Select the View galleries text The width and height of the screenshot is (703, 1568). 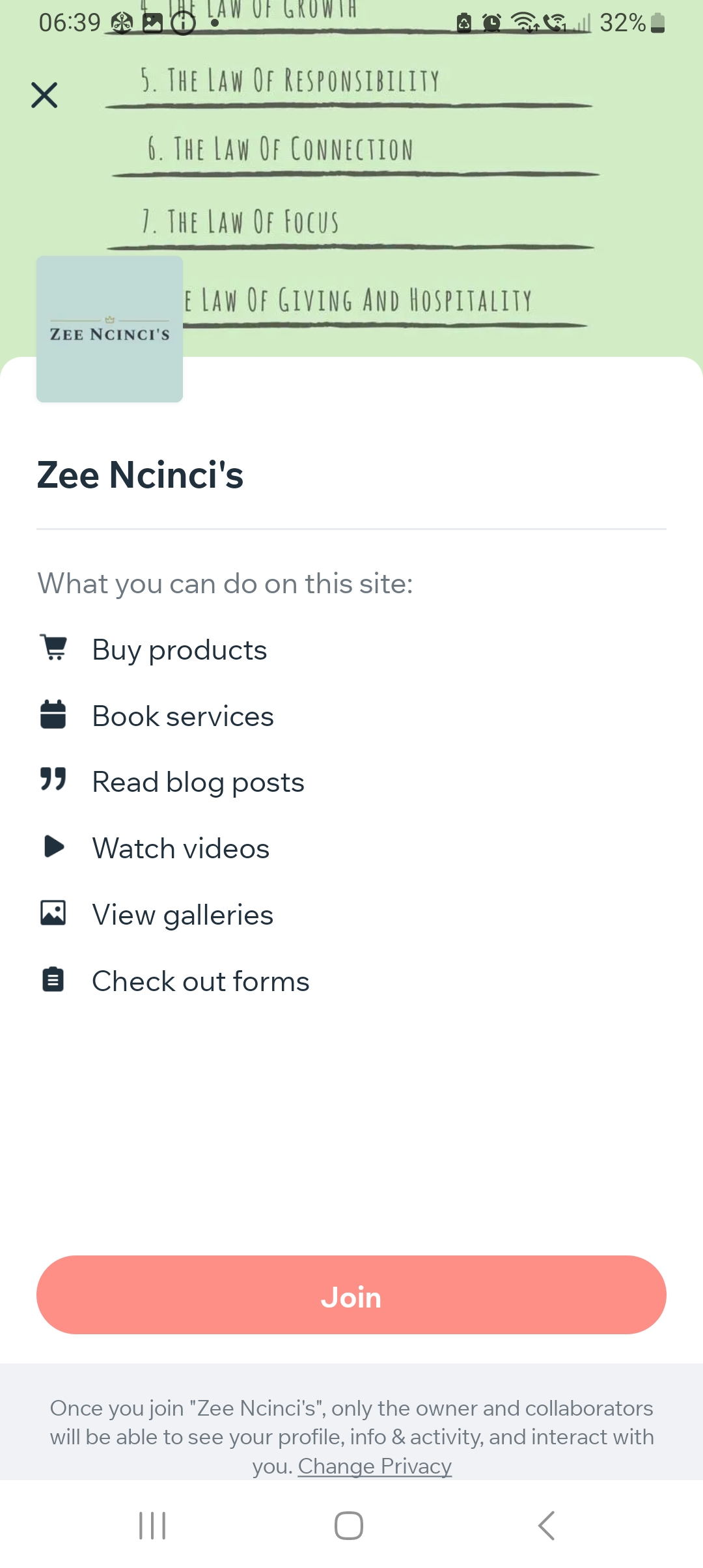tap(183, 915)
